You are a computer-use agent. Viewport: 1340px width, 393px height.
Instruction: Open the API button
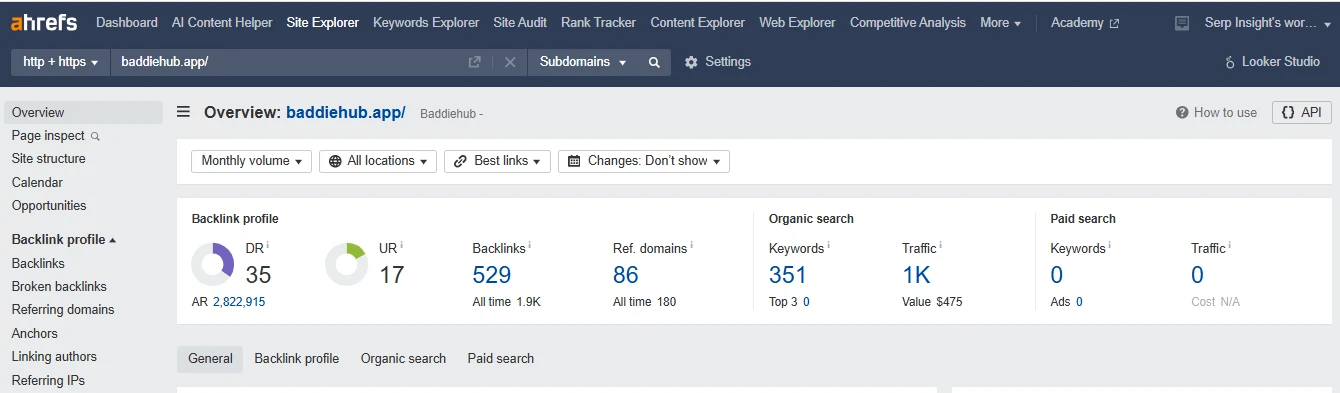[1302, 112]
